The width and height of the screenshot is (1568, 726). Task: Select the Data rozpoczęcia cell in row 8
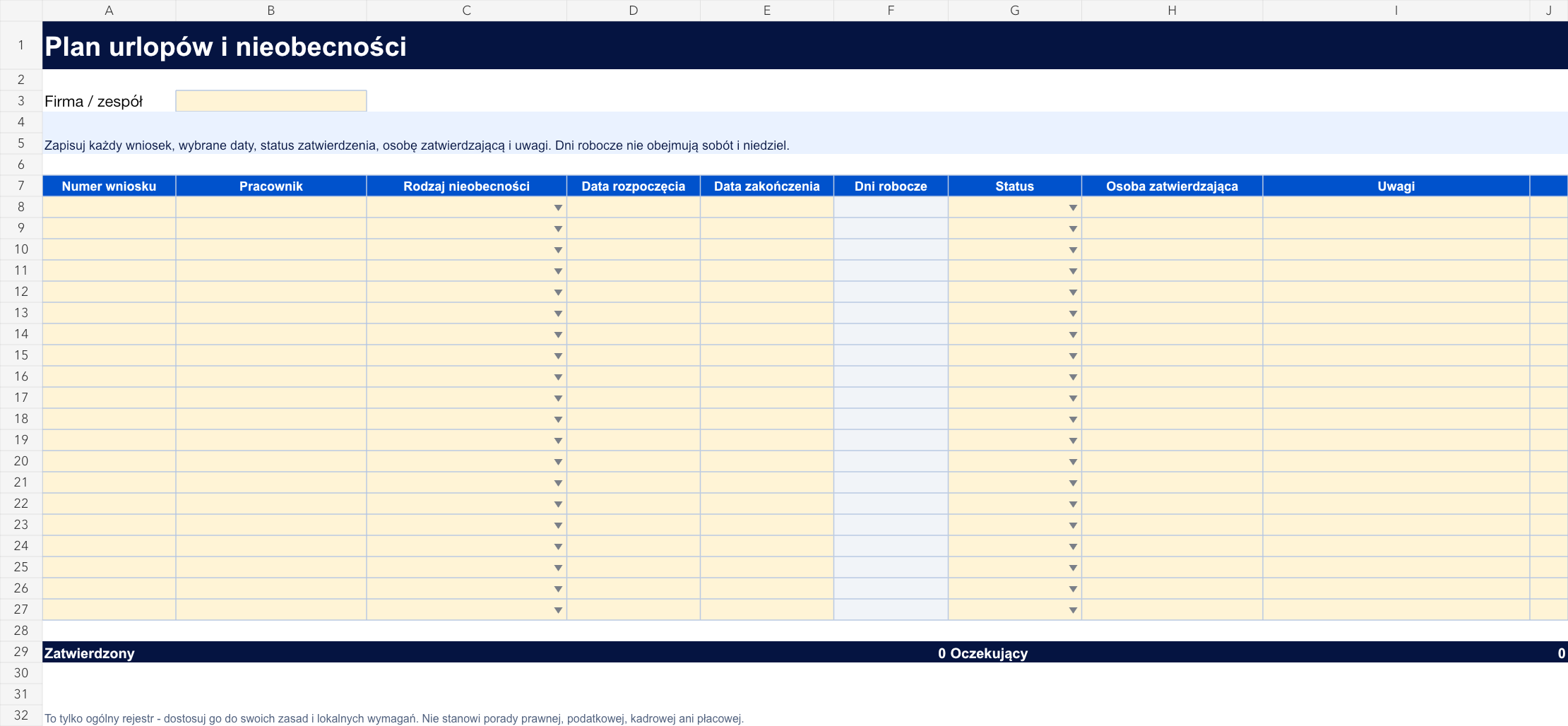(634, 207)
